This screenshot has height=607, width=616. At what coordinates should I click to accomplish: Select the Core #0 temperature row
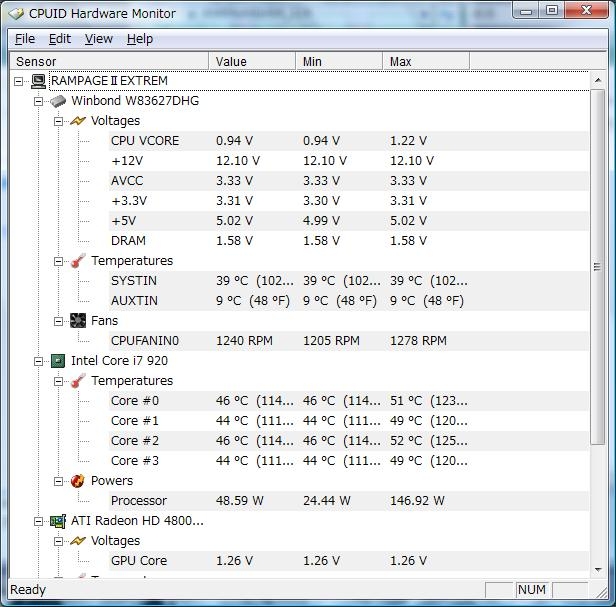point(348,401)
